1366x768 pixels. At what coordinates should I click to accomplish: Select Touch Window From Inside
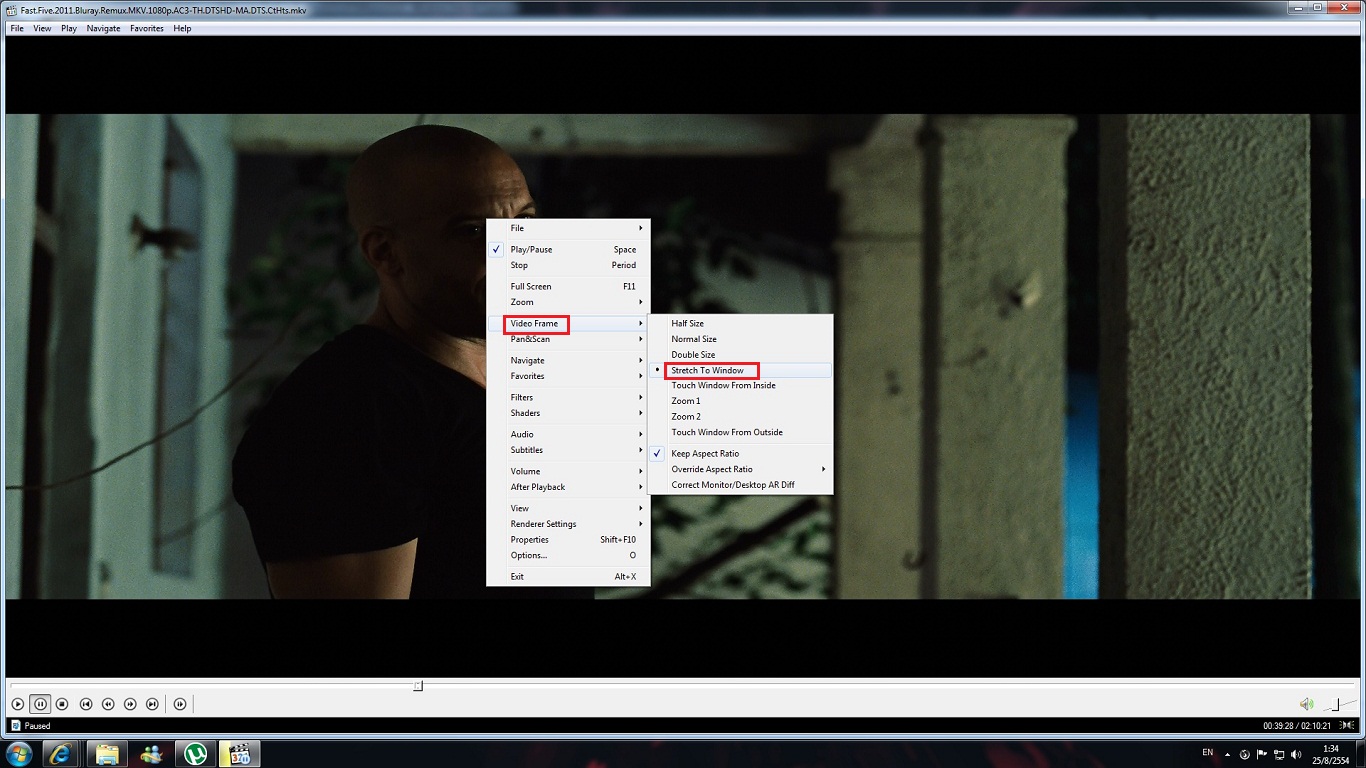pyautogui.click(x=740, y=385)
